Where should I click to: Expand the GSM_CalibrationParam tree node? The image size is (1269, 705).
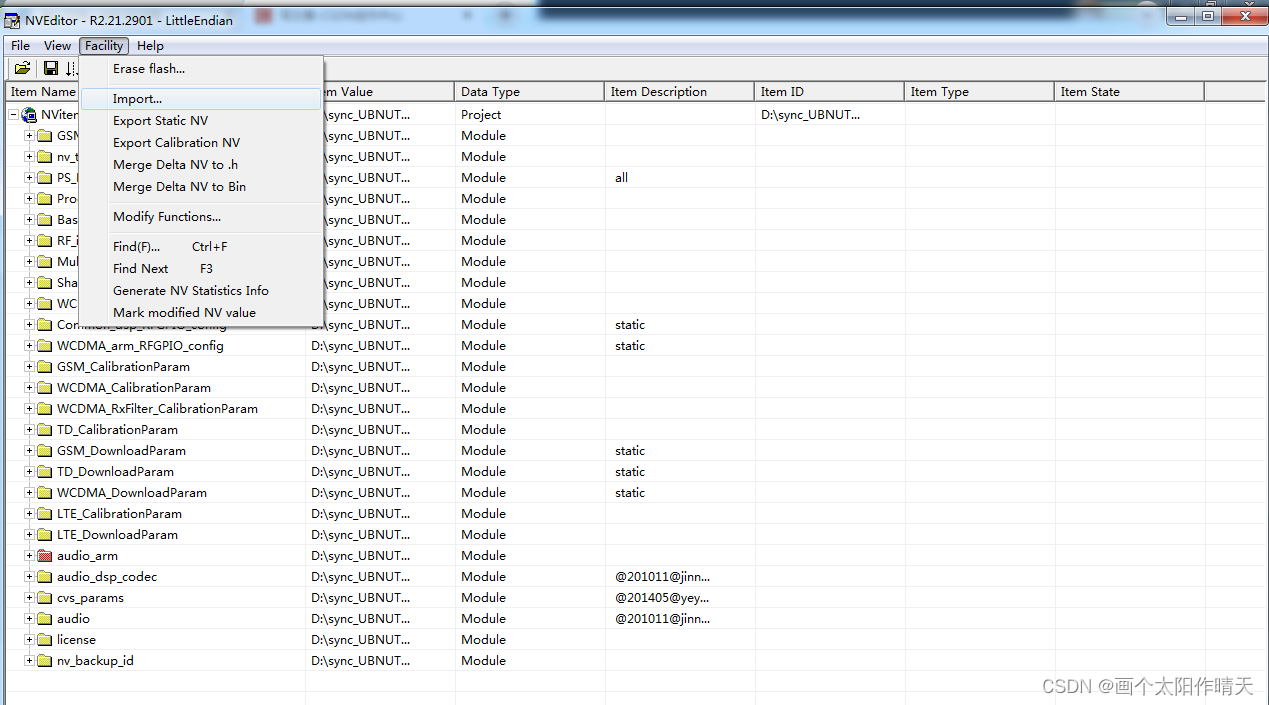pyautogui.click(x=29, y=367)
